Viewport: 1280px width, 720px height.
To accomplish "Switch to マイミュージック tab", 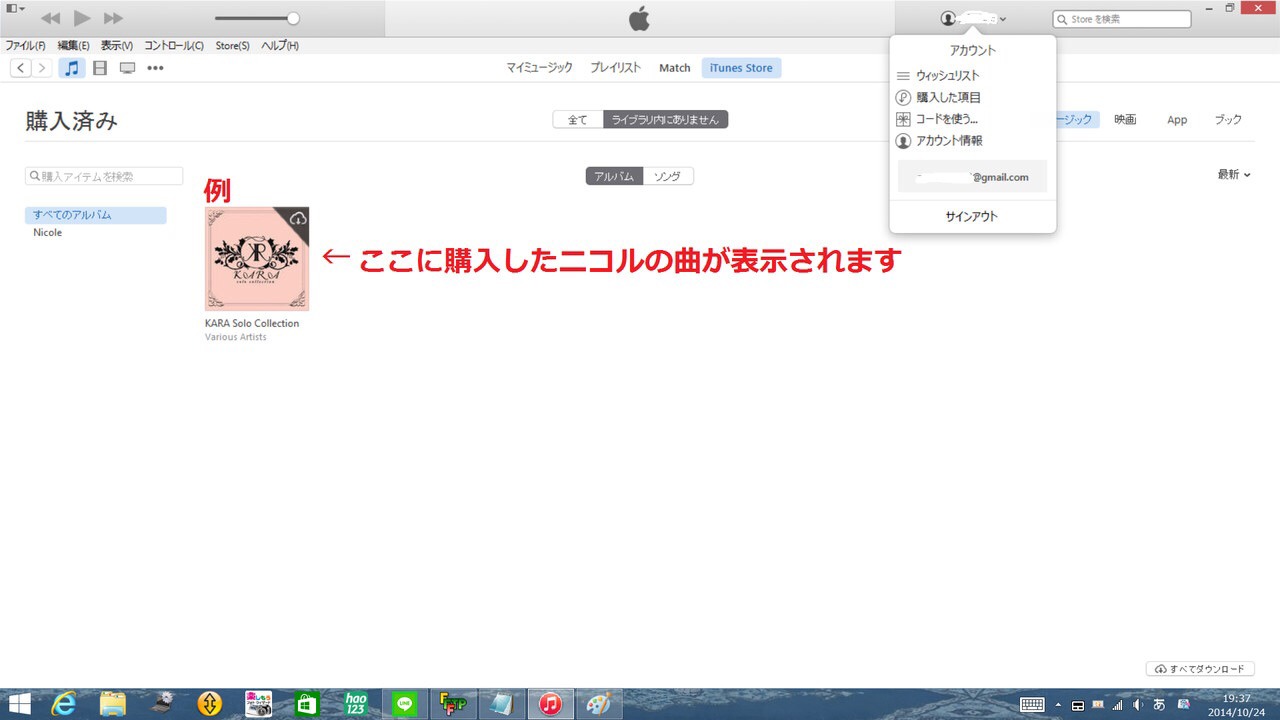I will [x=539, y=68].
